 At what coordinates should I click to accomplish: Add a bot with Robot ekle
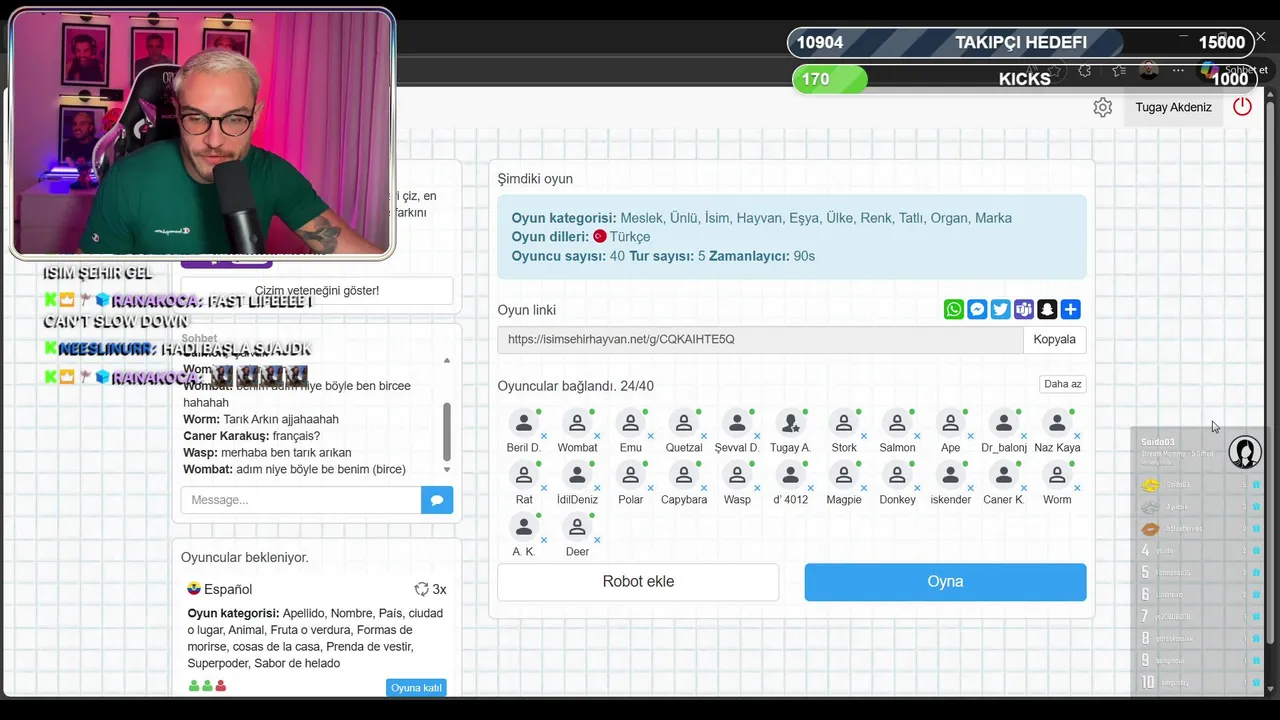[638, 582]
